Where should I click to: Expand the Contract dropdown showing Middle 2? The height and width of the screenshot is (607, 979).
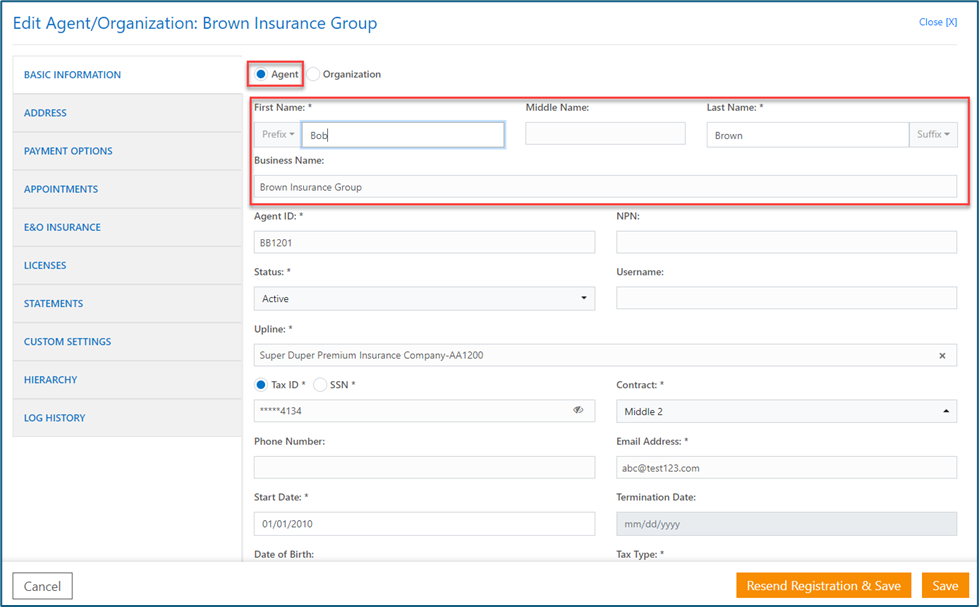(x=787, y=411)
